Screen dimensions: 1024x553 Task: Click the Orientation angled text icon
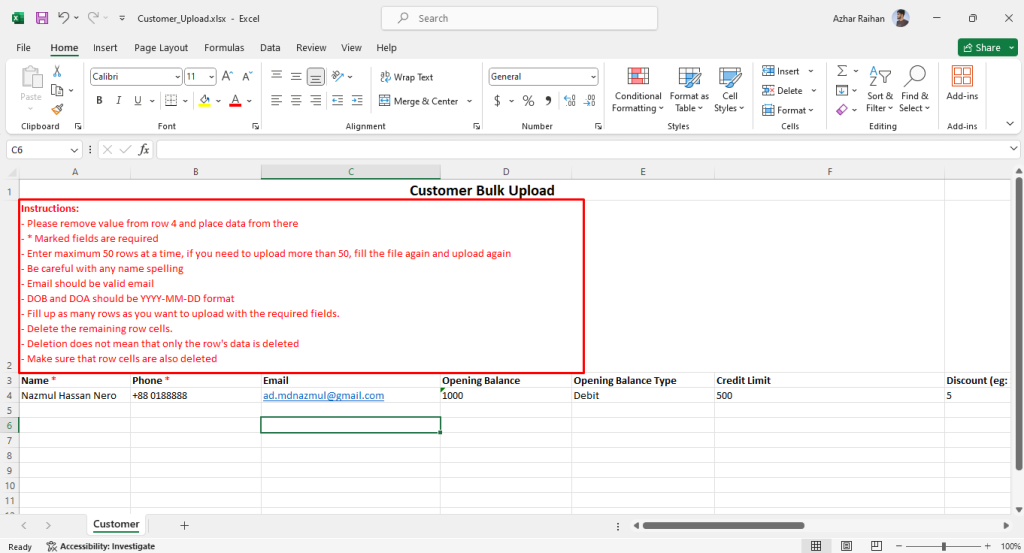[x=338, y=76]
